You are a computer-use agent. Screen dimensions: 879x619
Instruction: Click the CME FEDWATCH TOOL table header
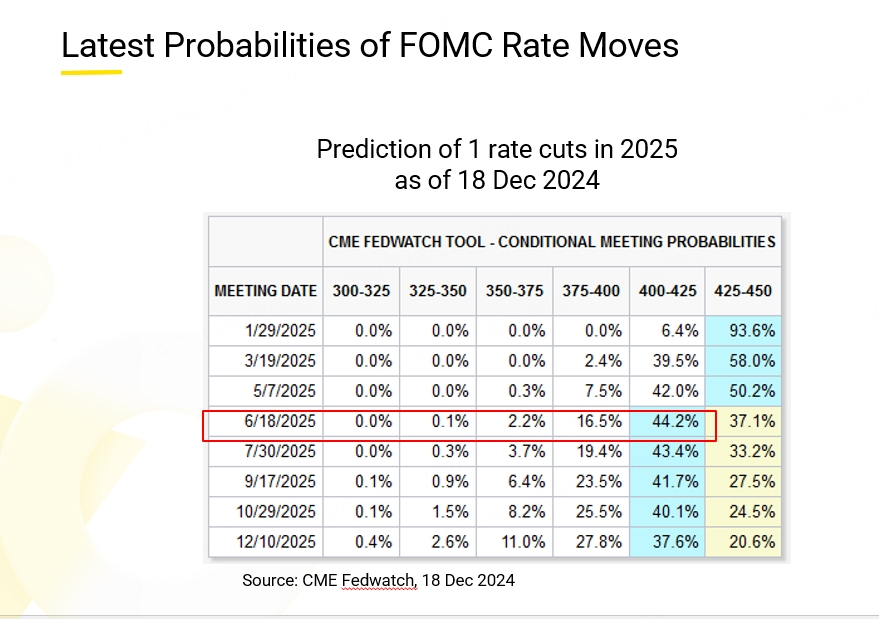(552, 242)
